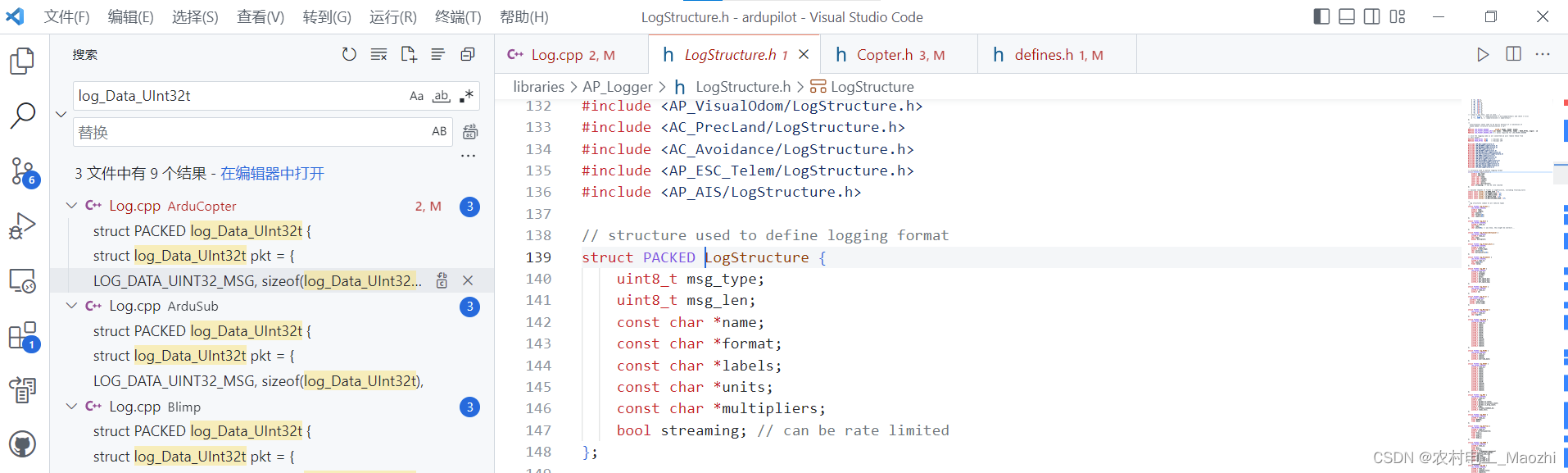Toggle primary side bar layout
The width and height of the screenshot is (1568, 473).
(1321, 16)
